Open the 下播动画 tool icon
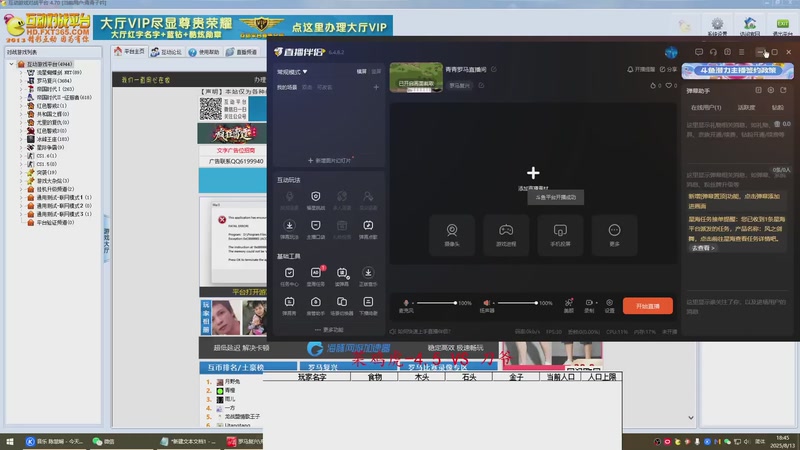 tap(368, 306)
